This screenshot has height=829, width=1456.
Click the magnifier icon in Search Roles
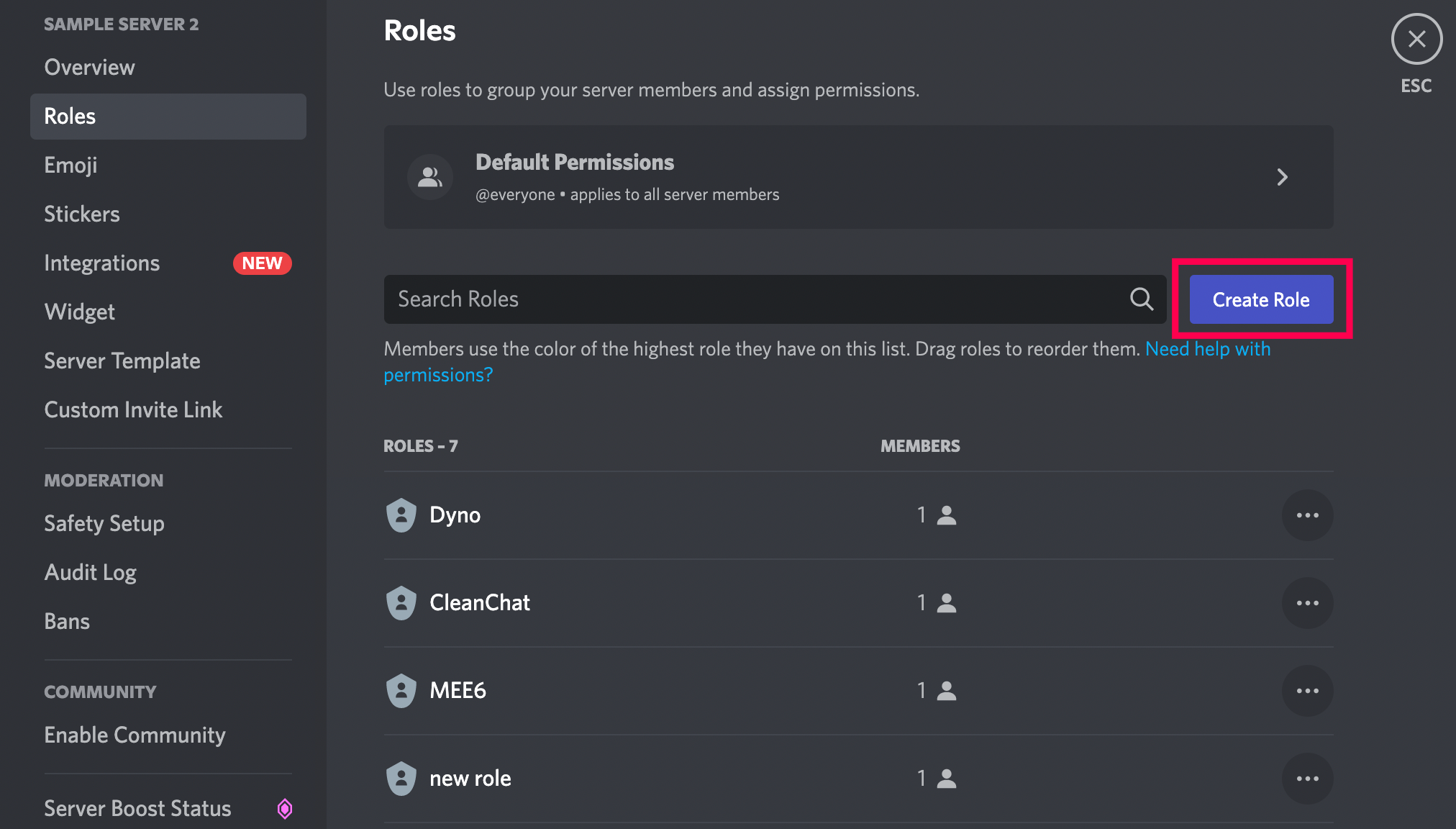pos(1141,299)
